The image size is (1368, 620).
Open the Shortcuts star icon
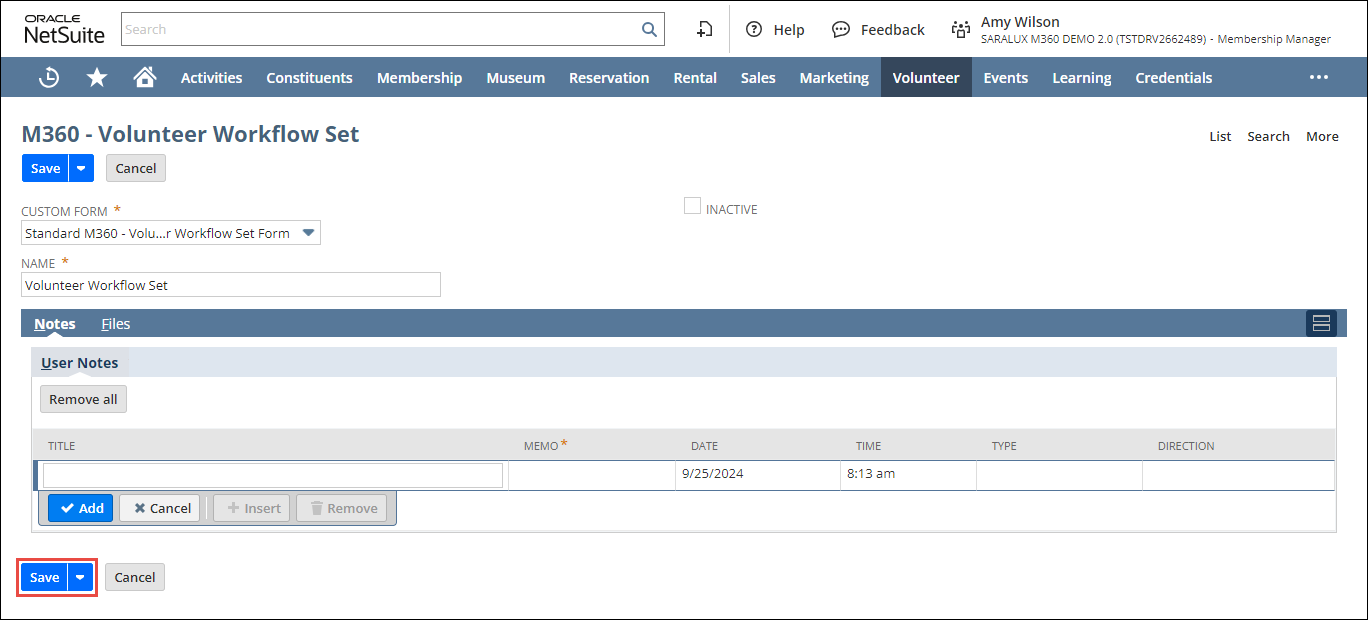tap(97, 78)
